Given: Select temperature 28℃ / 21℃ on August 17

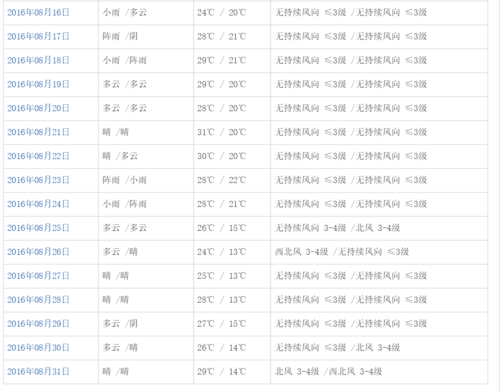Looking at the screenshot, I should click(221, 36).
